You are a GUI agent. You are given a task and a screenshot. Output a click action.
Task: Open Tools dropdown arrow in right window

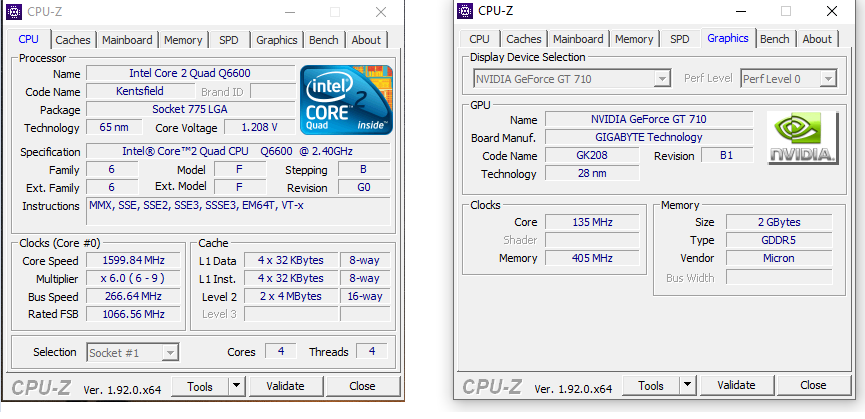[687, 385]
